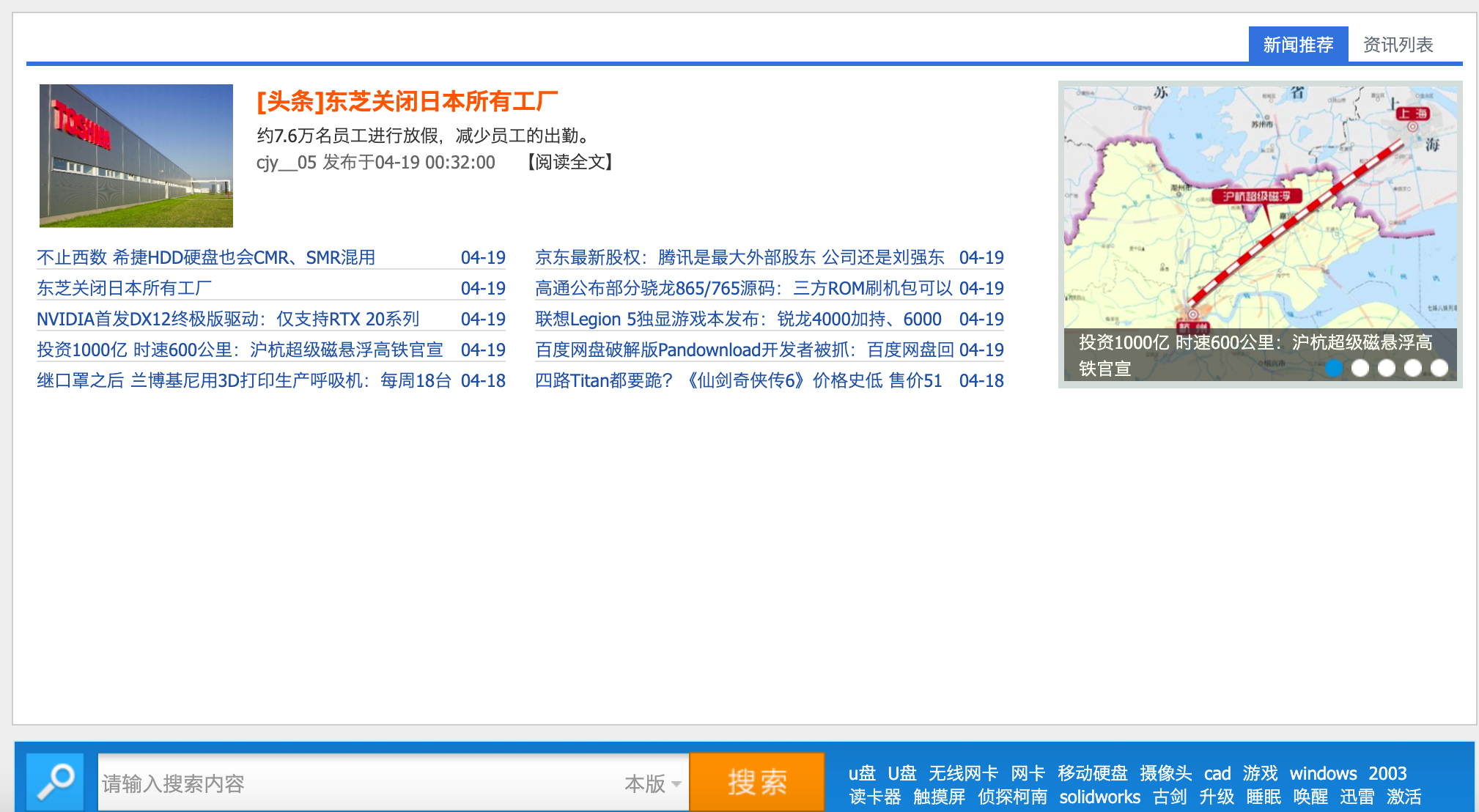This screenshot has width=1479, height=812.
Task: Click the 睡眠 keyword
Action: 1264,797
